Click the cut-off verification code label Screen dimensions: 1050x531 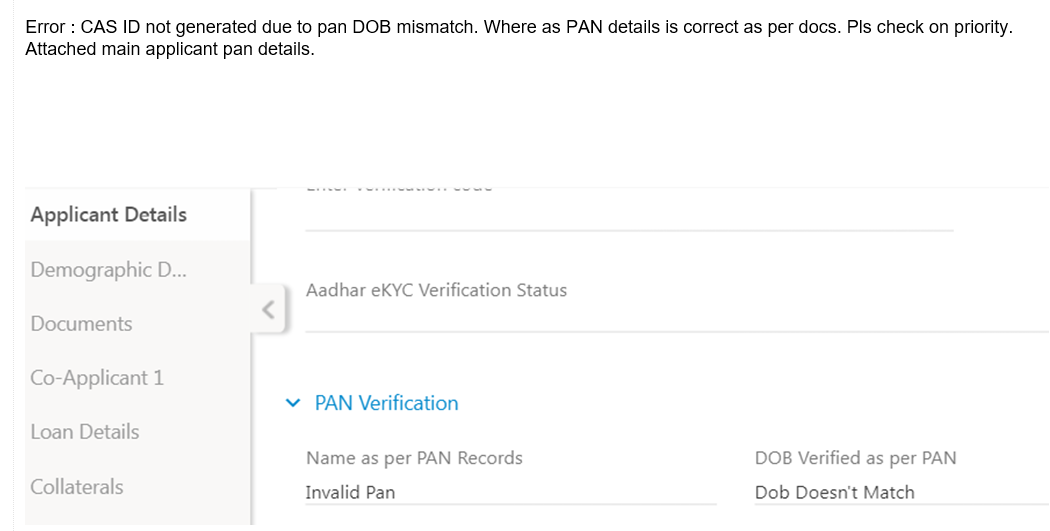399,187
